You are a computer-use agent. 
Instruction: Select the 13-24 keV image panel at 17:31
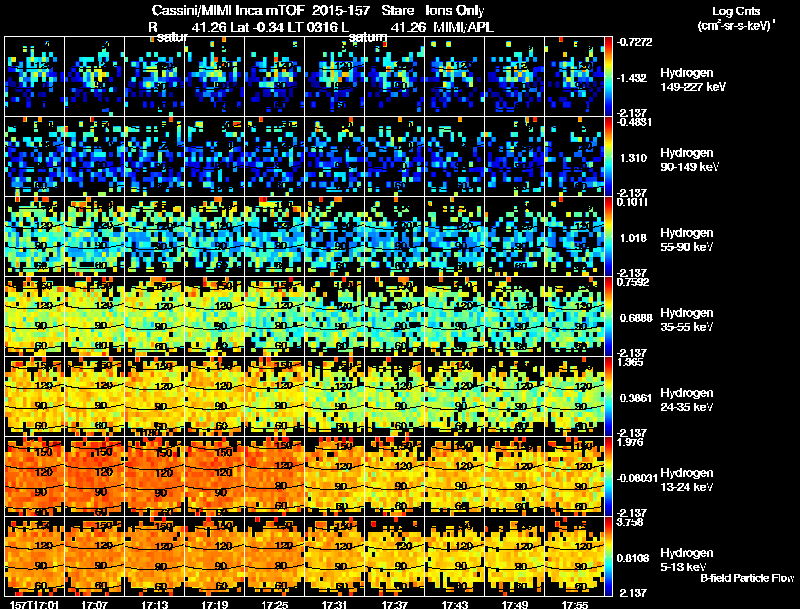click(335, 476)
